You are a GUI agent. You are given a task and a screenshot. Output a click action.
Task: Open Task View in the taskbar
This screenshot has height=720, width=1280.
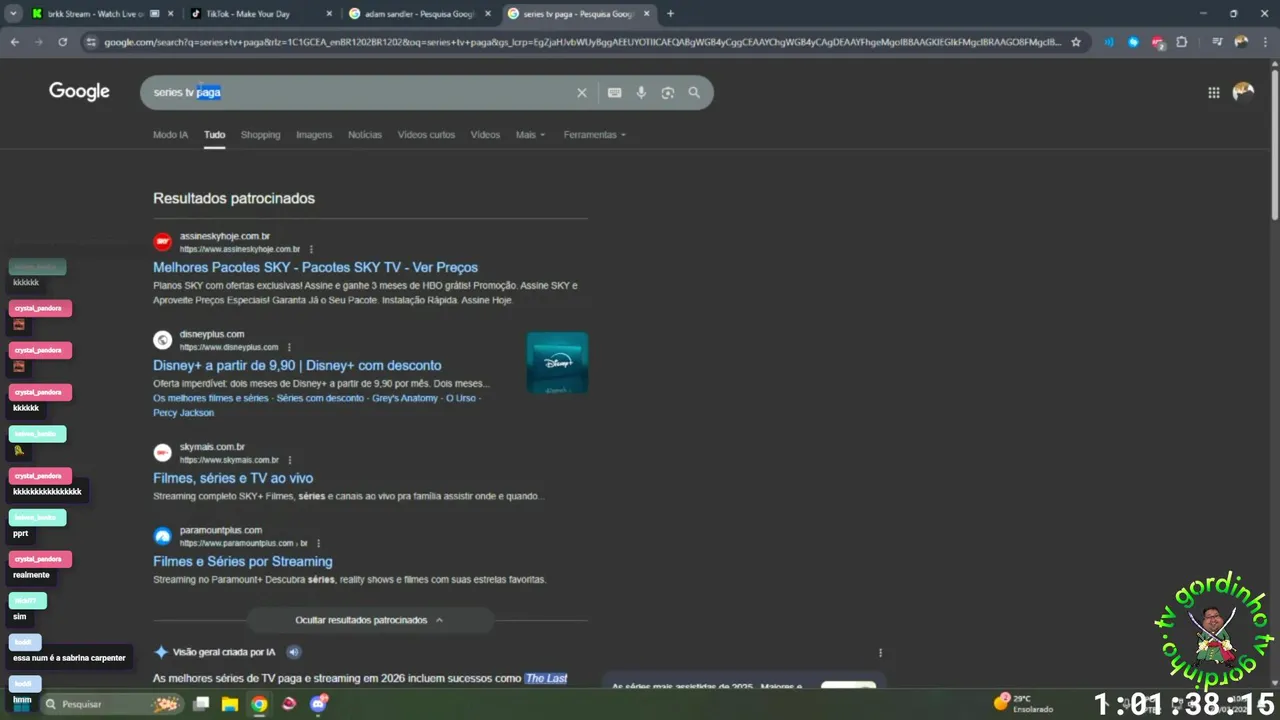[x=201, y=704]
